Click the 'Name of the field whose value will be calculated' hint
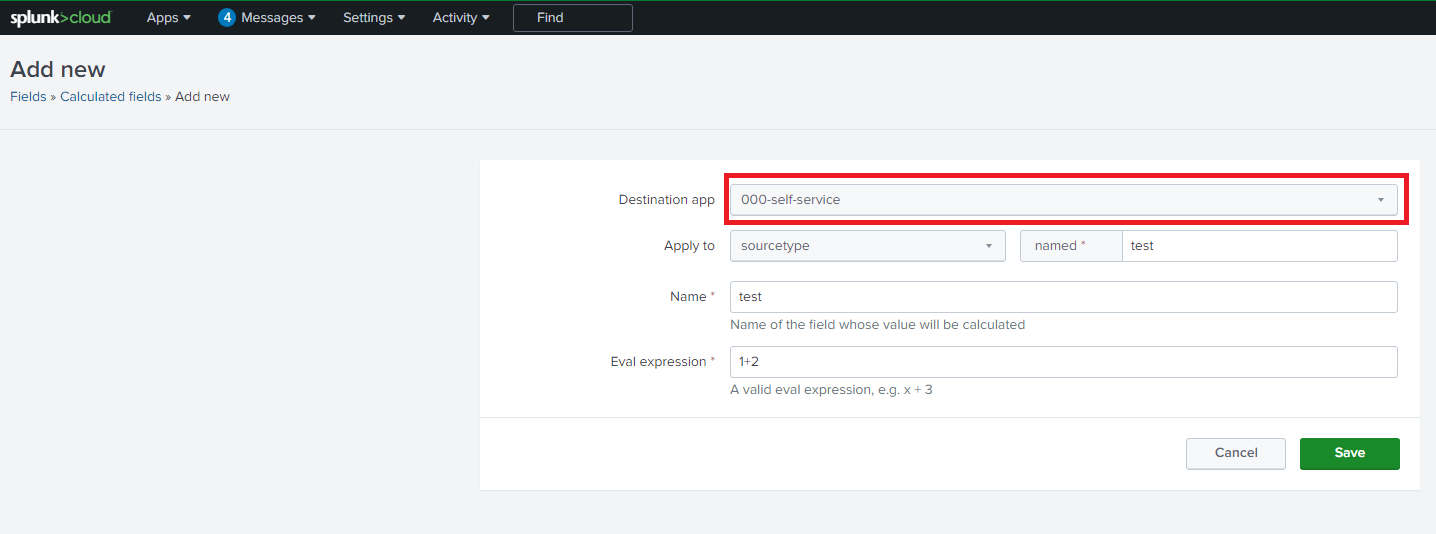 878,325
